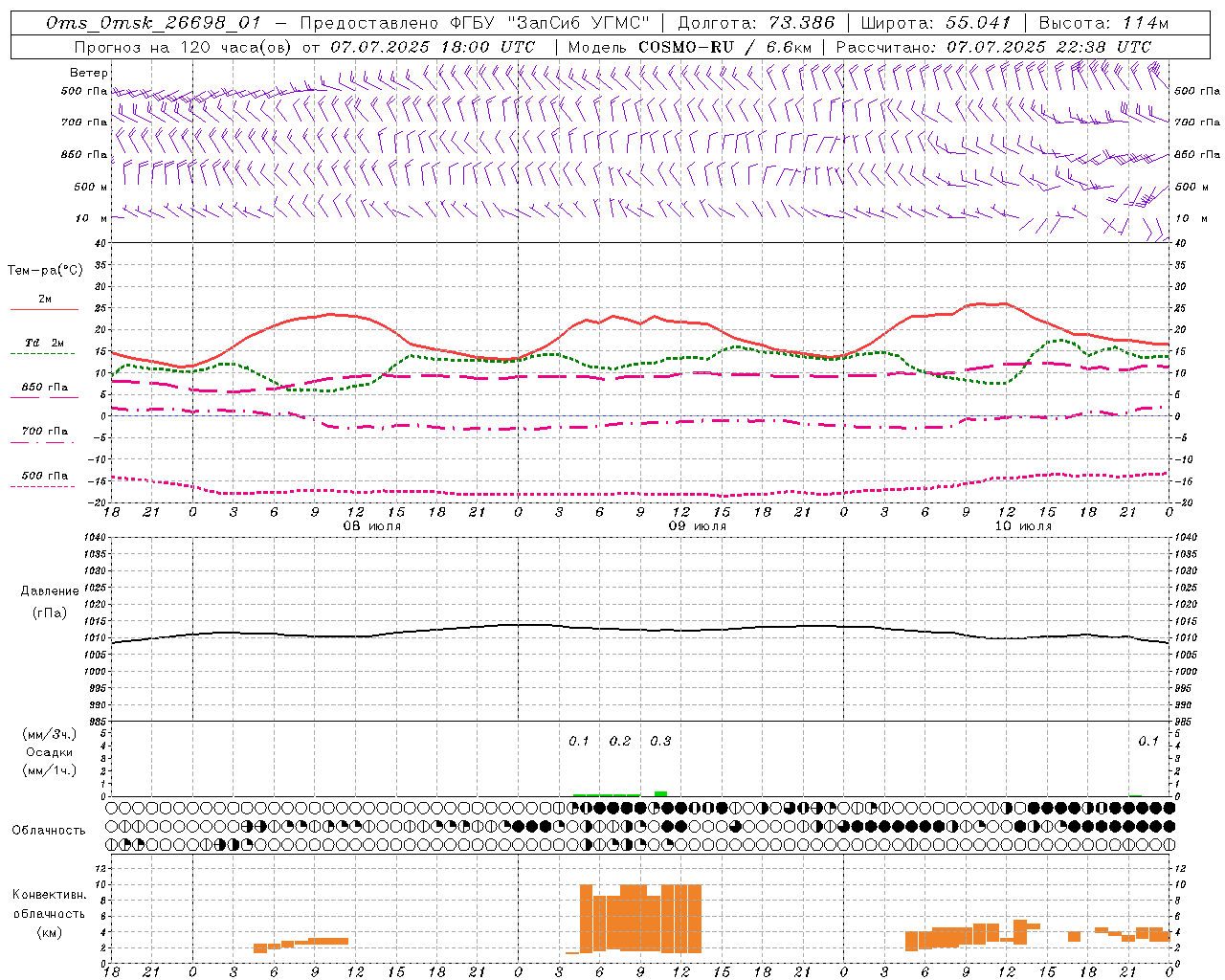Click the 2м temperature legend entry

(x=45, y=300)
